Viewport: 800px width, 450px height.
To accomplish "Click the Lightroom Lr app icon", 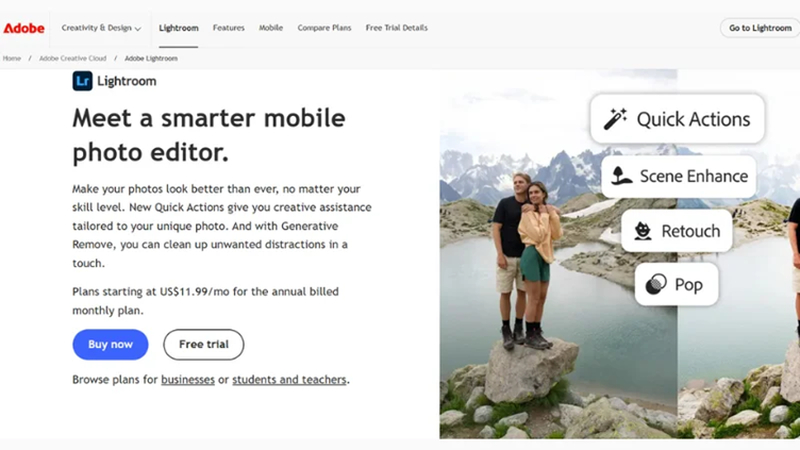I will coord(82,81).
